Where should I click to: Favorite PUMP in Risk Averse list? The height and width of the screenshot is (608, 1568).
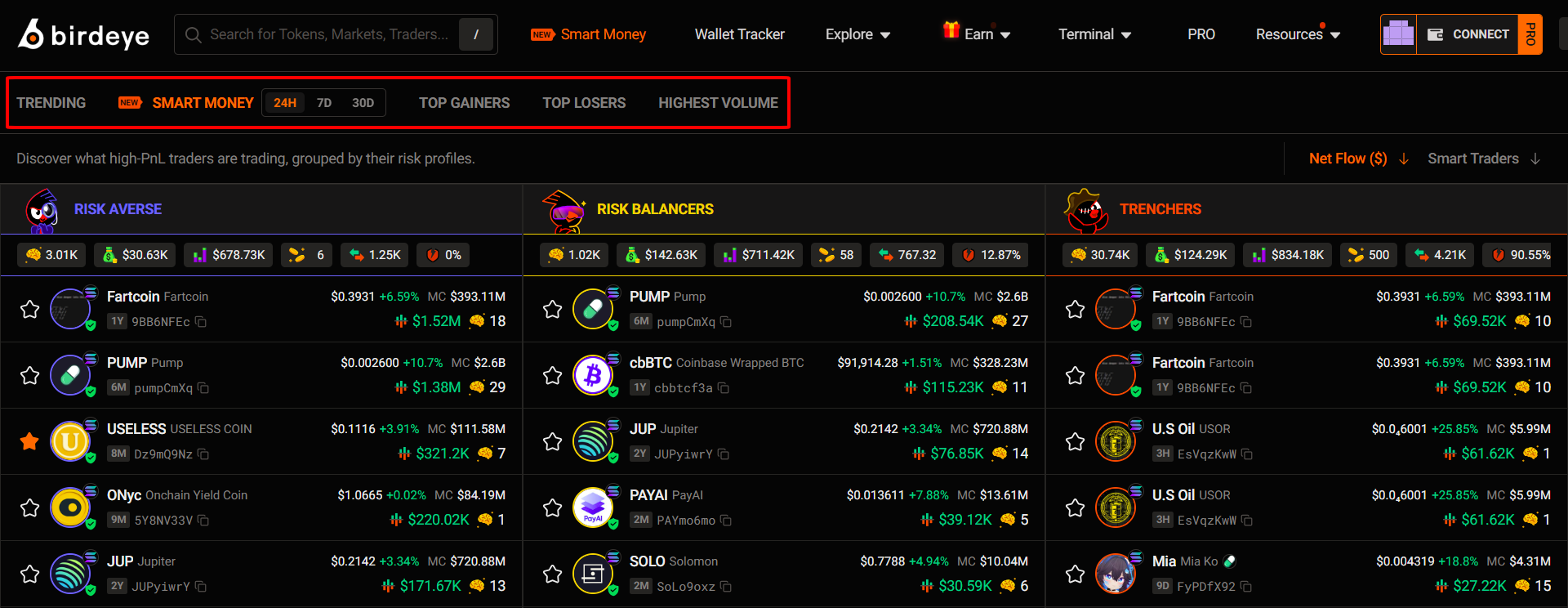pos(30,375)
